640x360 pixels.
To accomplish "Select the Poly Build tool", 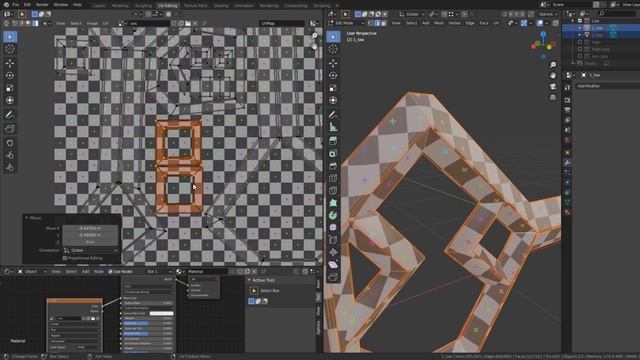I will click(333, 203).
